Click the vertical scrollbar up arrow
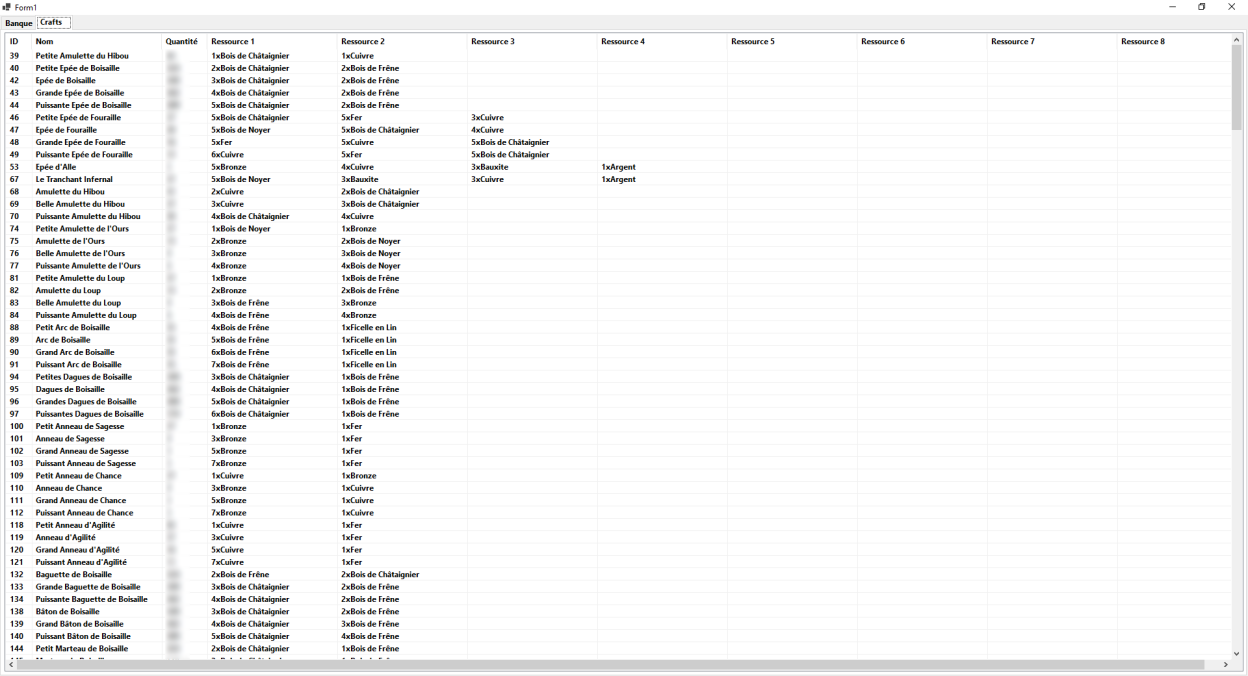1248x676 pixels. coord(1237,40)
